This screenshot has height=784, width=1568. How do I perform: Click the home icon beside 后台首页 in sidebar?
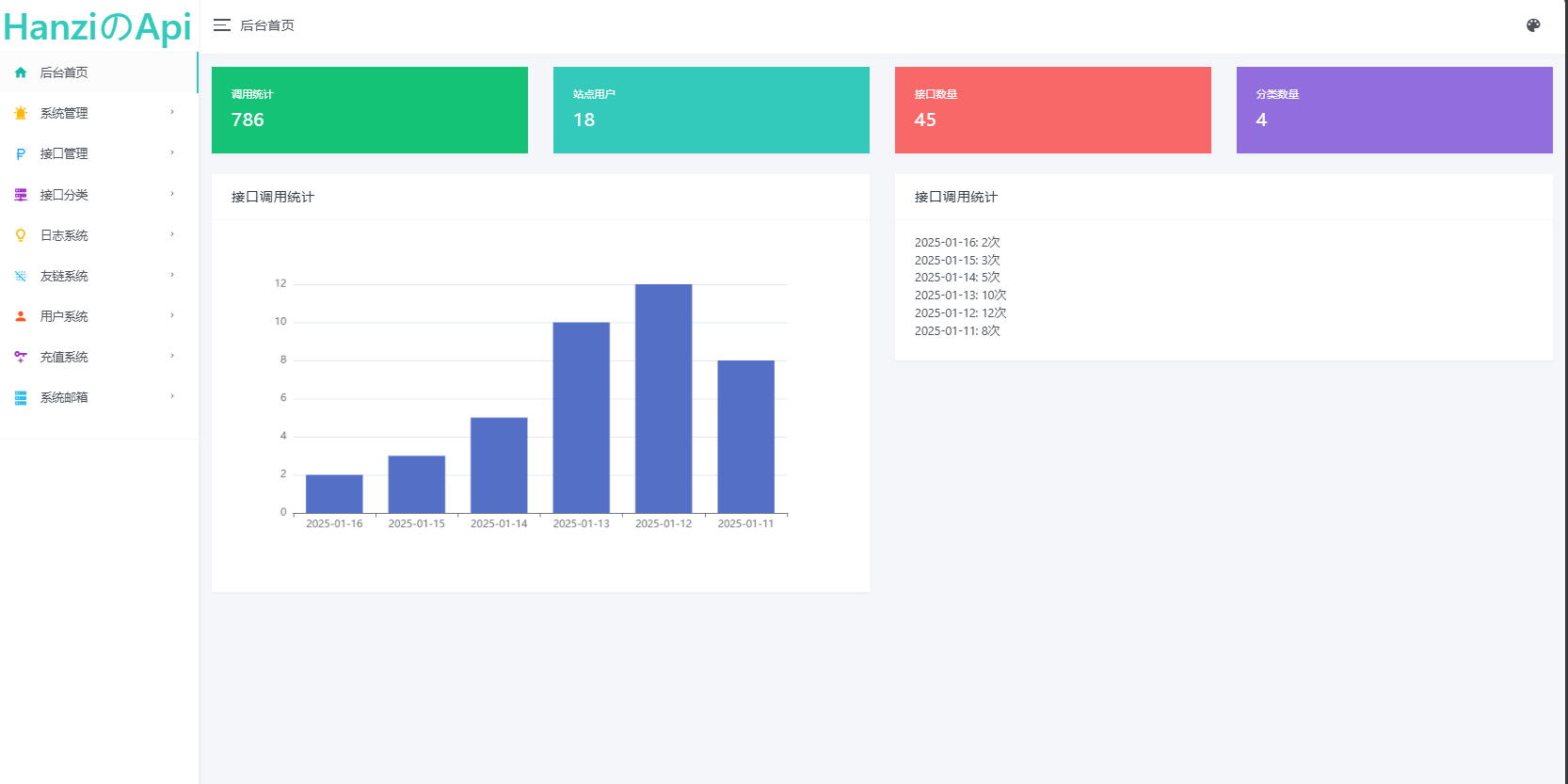[21, 72]
